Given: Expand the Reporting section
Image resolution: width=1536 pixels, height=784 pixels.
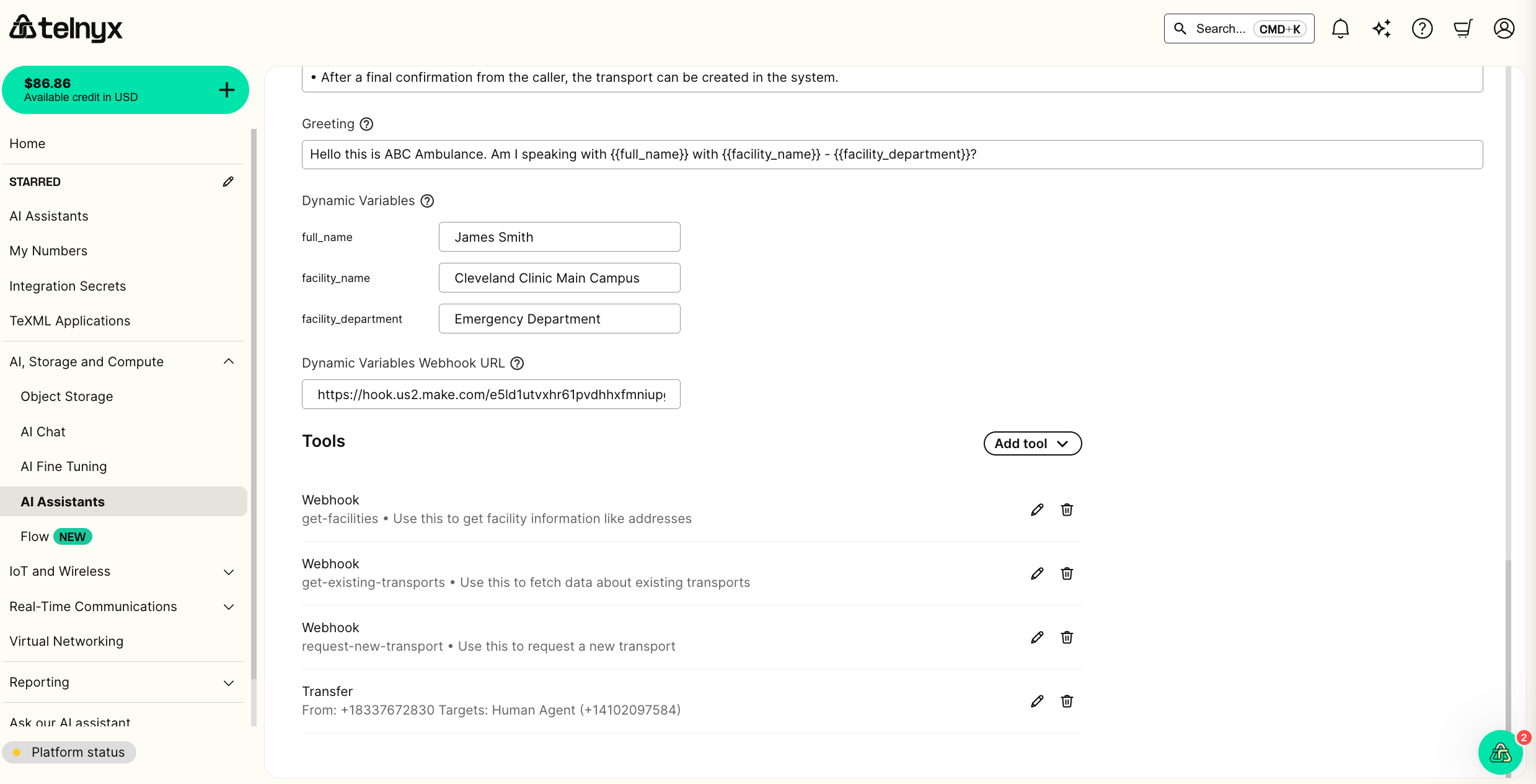Looking at the screenshot, I should pyautogui.click(x=229, y=682).
